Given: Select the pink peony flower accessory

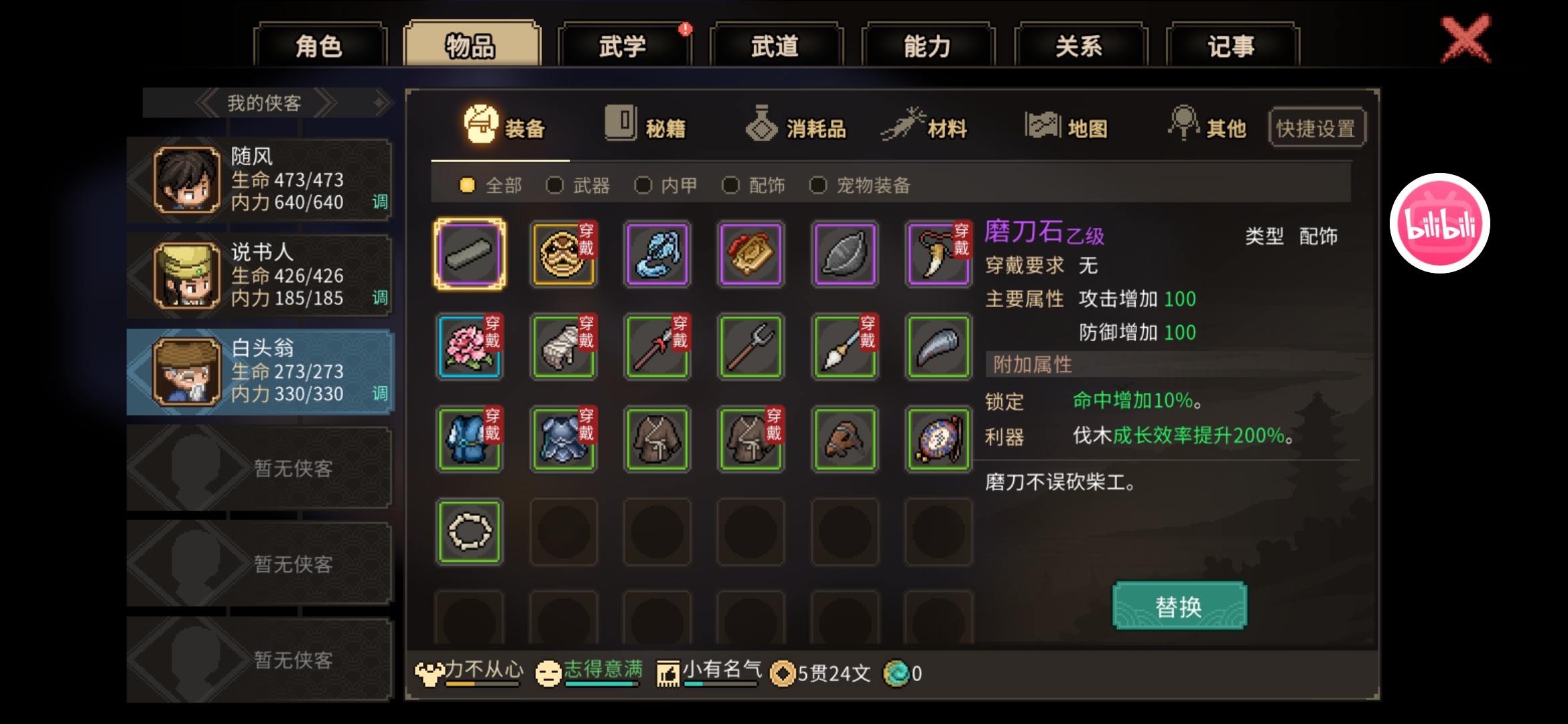Looking at the screenshot, I should coord(469,347).
